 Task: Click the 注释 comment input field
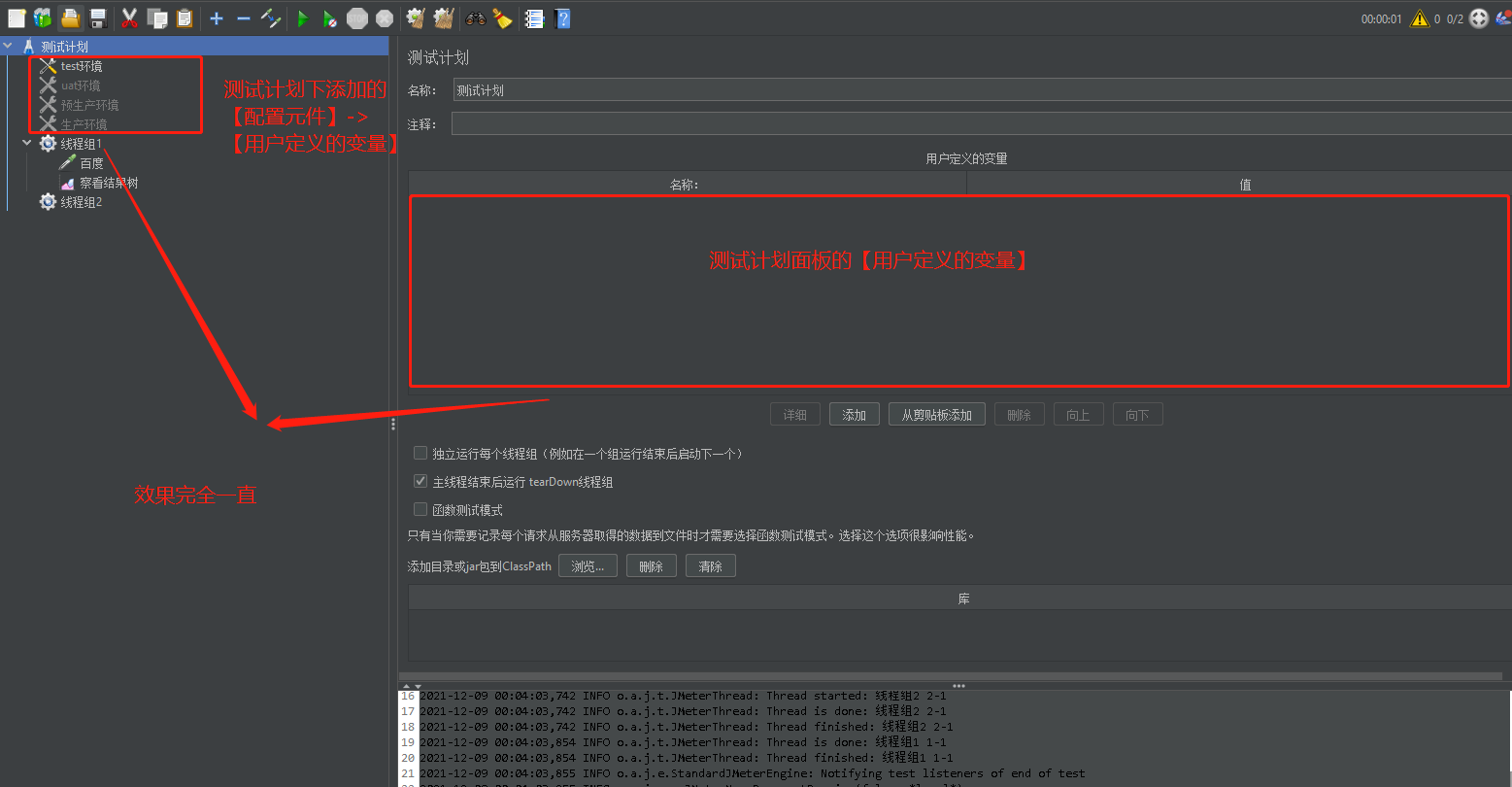click(982, 123)
